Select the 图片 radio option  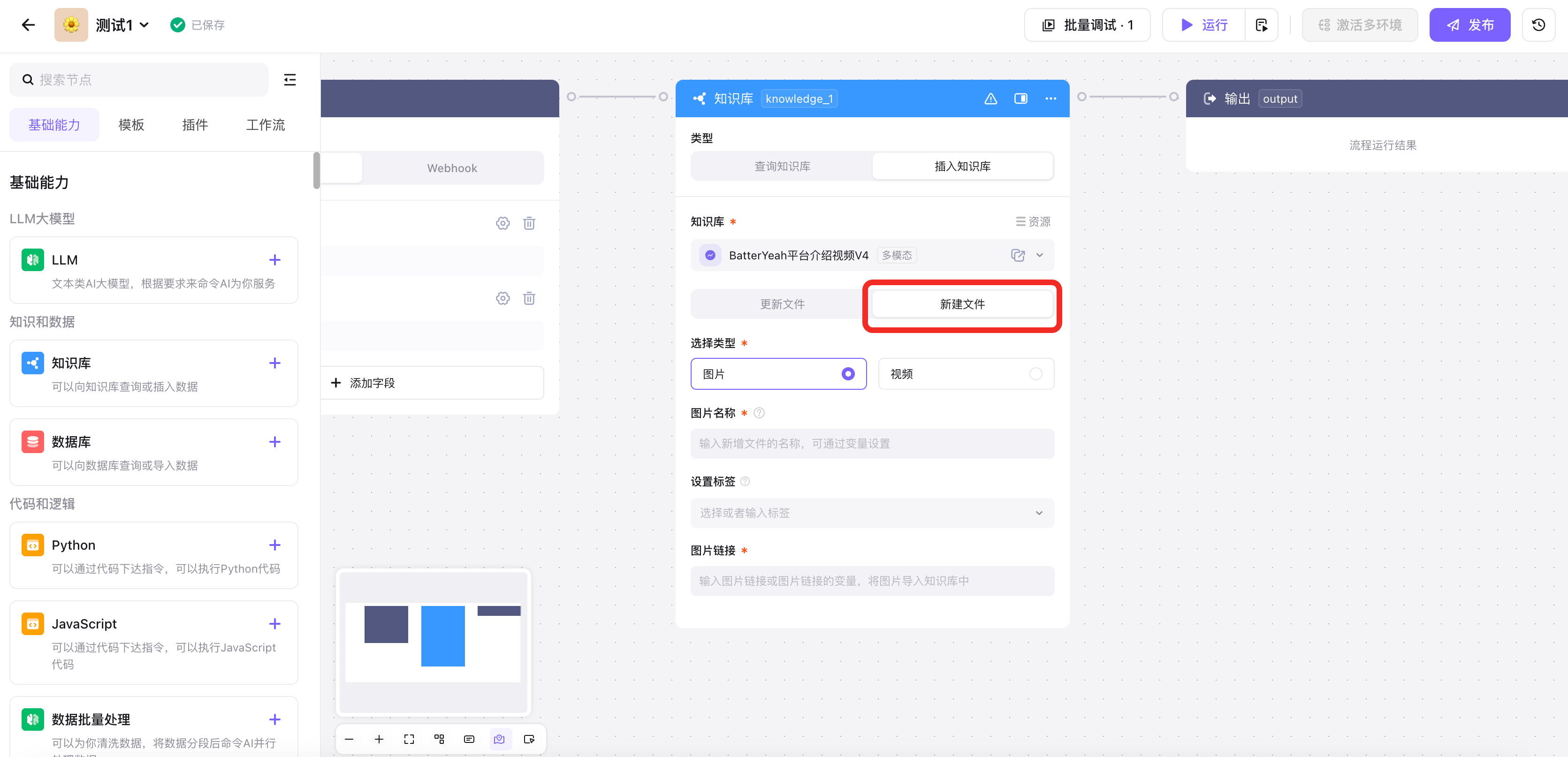click(x=847, y=374)
